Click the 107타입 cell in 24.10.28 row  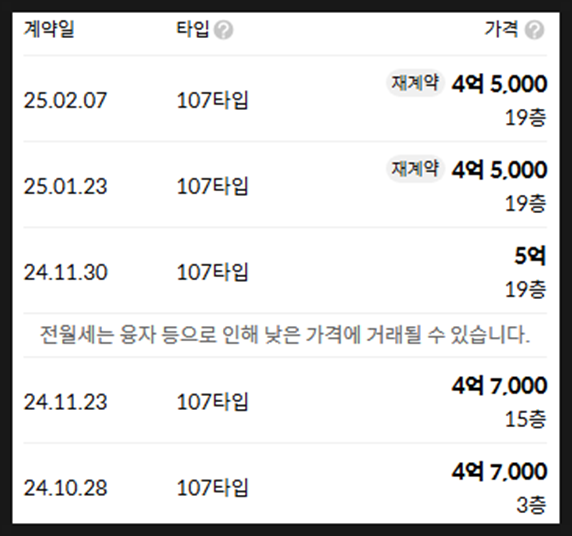pyautogui.click(x=213, y=488)
